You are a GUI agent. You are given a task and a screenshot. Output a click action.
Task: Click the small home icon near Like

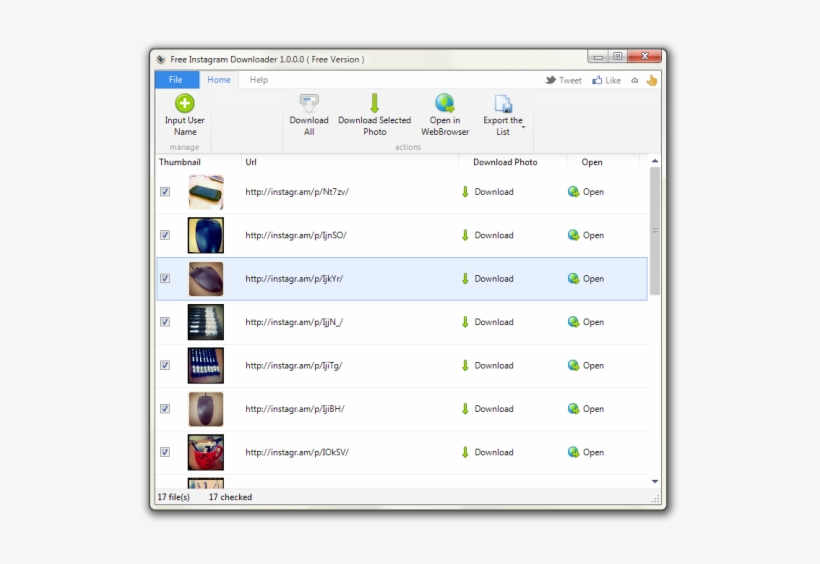coord(634,81)
